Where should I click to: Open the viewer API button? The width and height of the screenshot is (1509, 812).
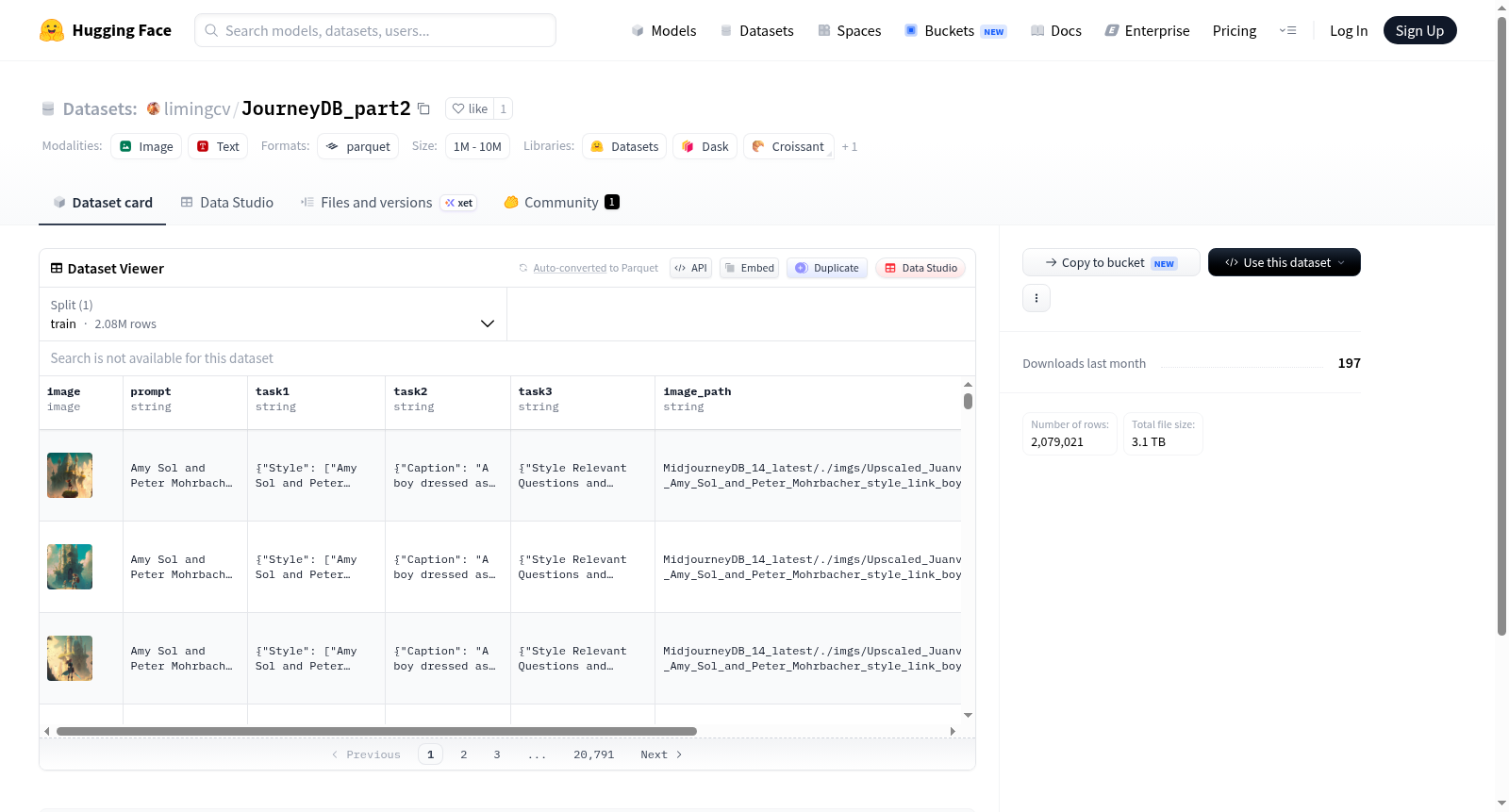tap(690, 268)
